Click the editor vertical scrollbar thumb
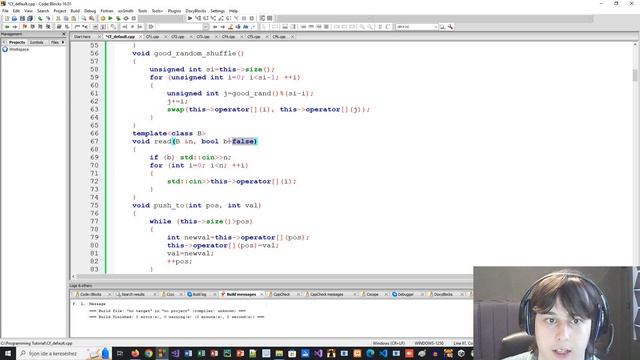The height and width of the screenshot is (360, 640). point(635,75)
